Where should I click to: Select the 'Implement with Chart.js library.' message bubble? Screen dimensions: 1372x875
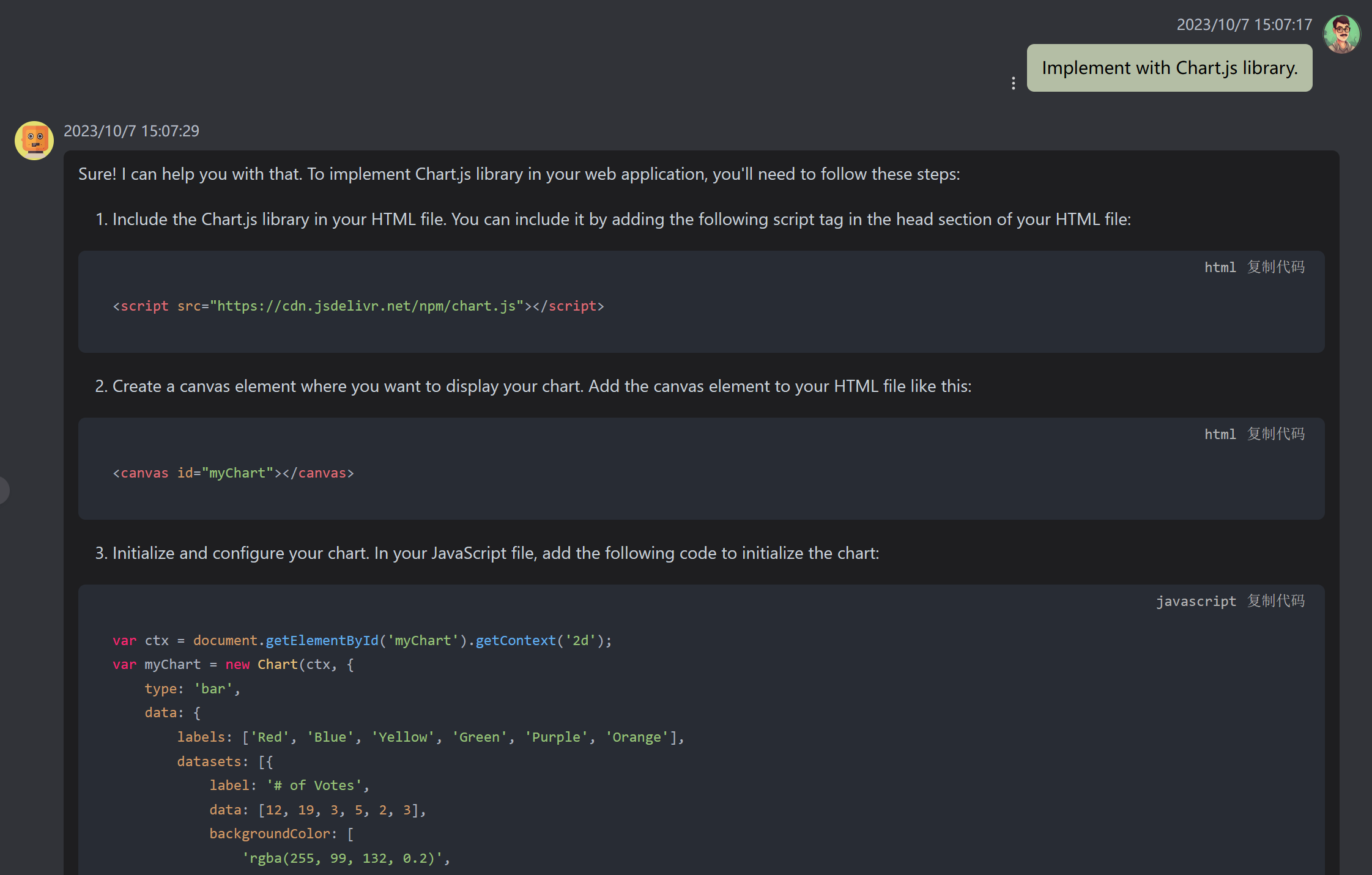pos(1169,68)
